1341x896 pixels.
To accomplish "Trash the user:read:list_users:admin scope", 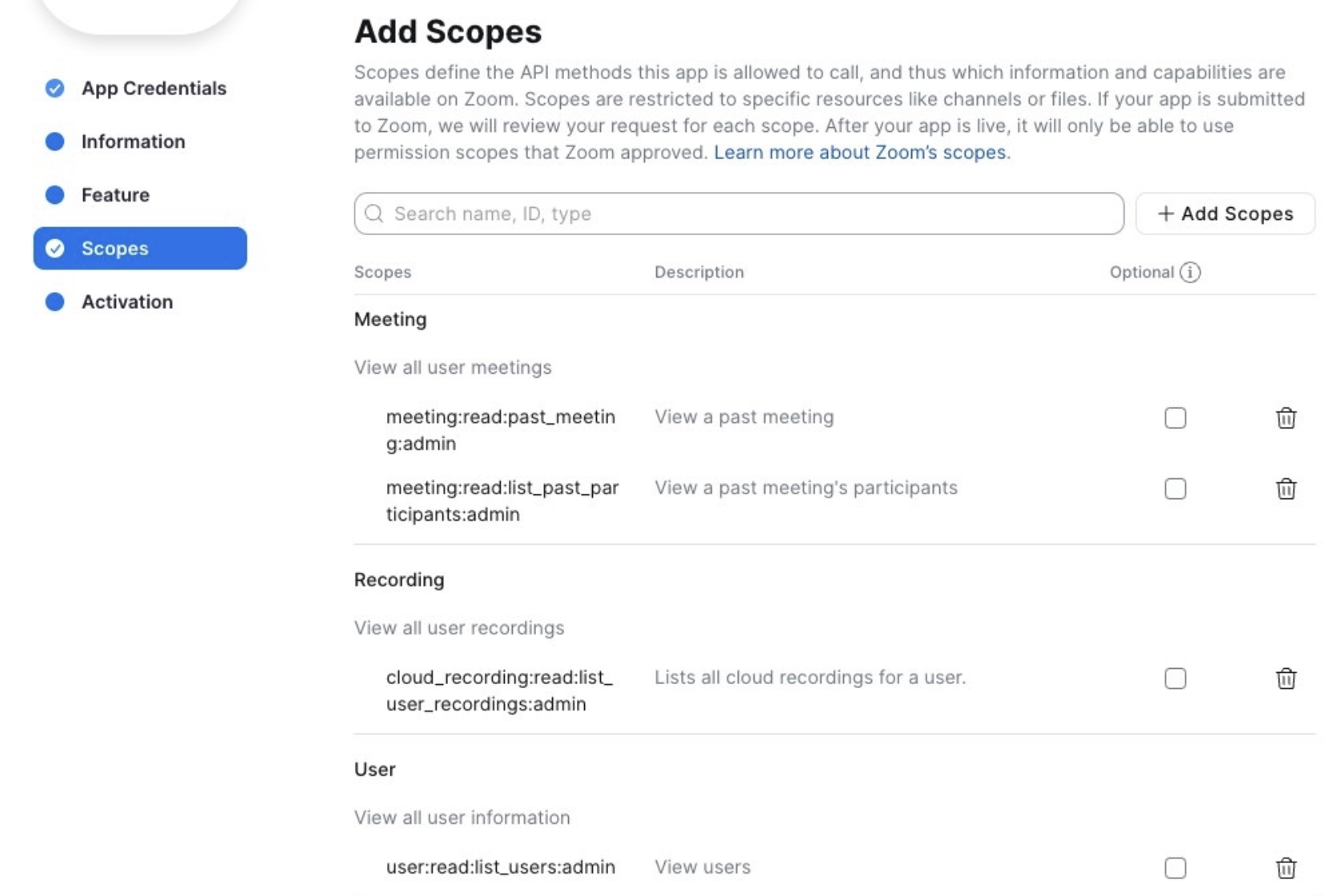I will (x=1286, y=868).
